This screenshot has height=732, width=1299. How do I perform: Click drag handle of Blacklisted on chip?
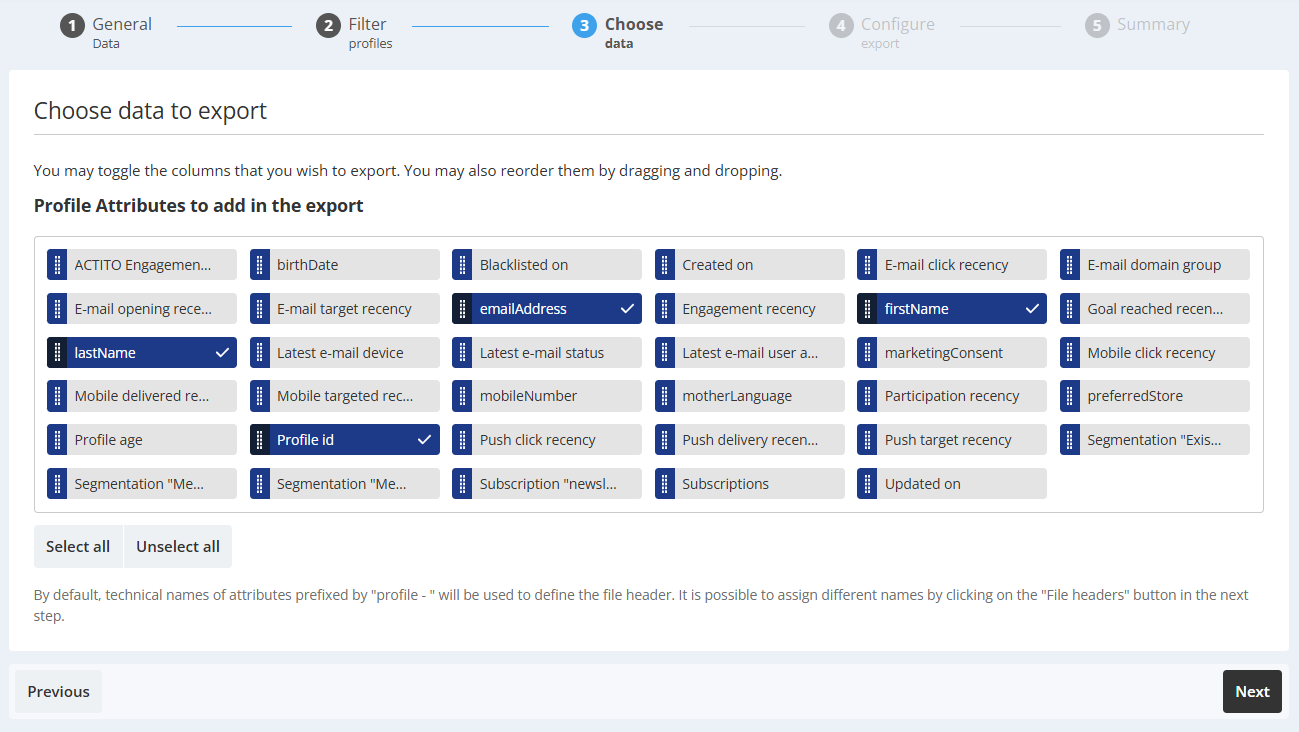[x=462, y=265]
